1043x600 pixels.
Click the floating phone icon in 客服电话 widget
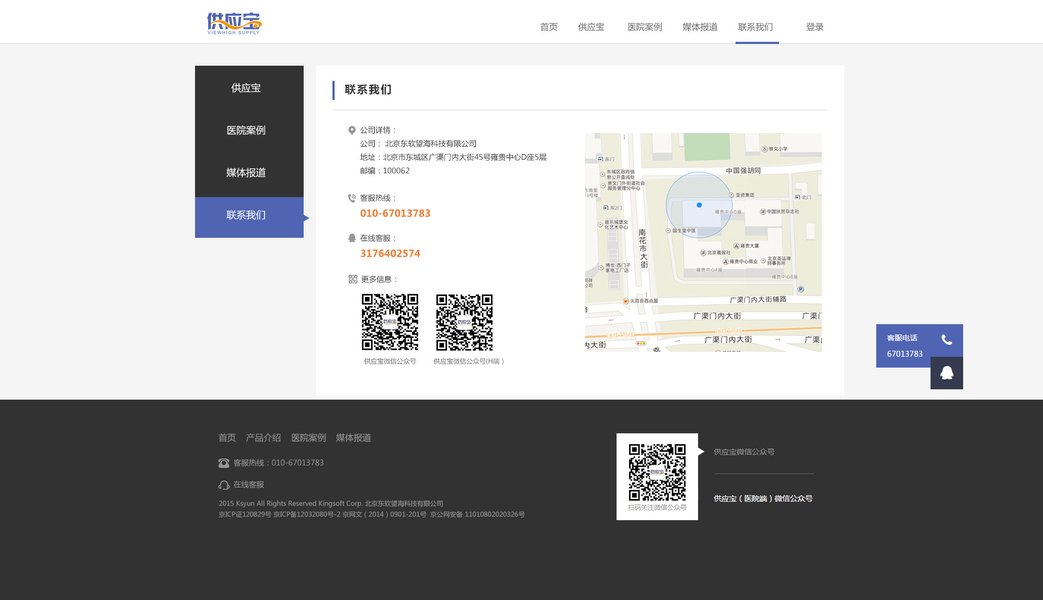tap(947, 340)
